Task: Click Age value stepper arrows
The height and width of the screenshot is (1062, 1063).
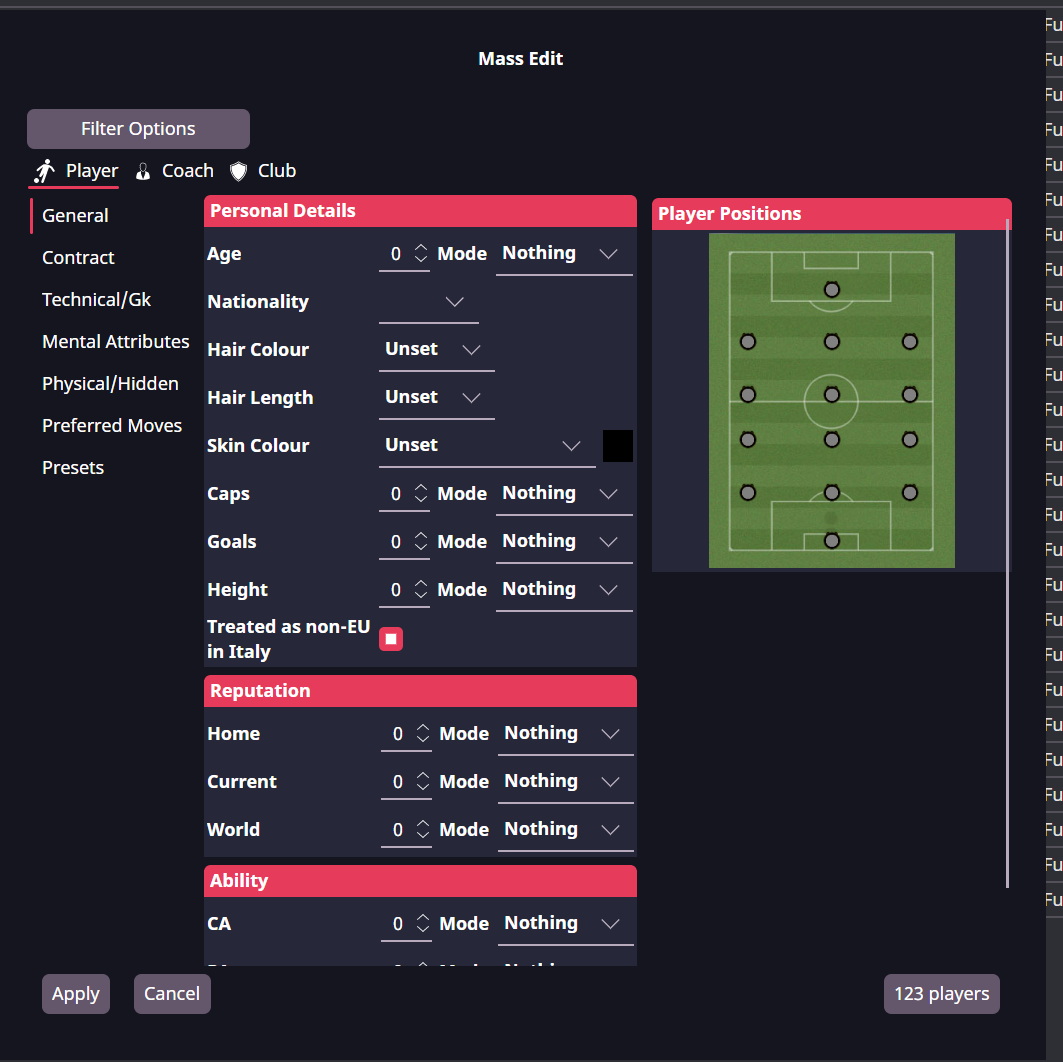Action: [x=420, y=254]
